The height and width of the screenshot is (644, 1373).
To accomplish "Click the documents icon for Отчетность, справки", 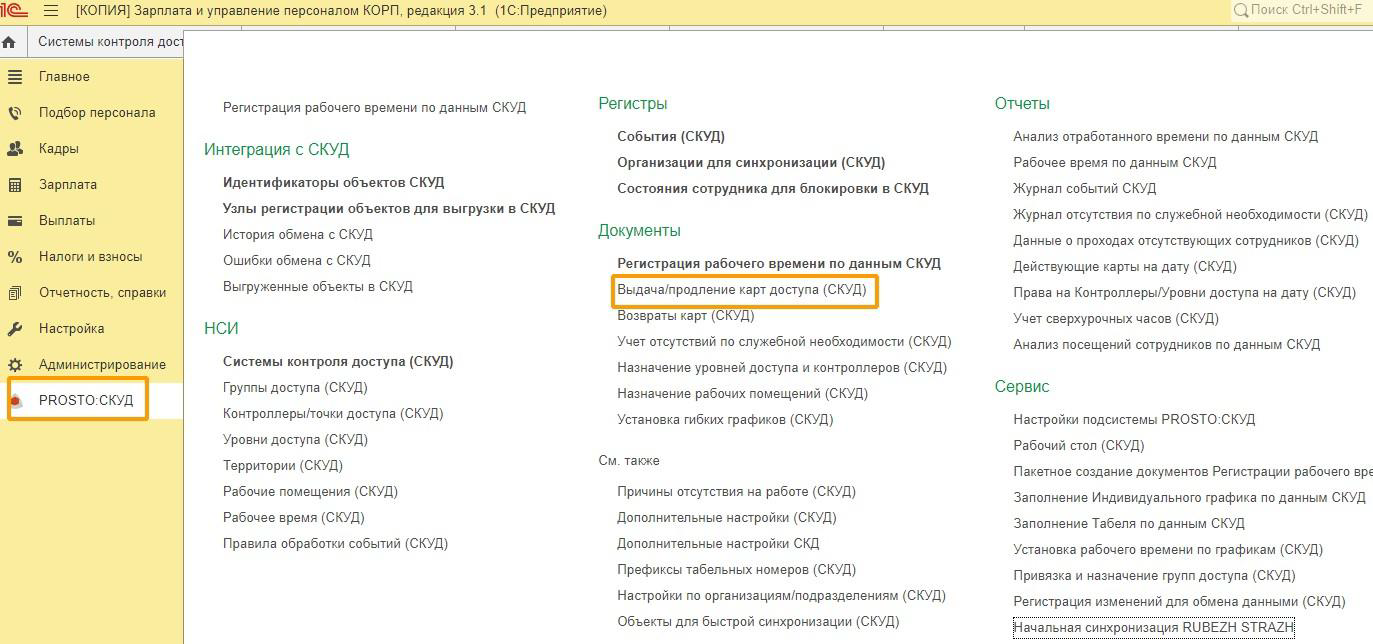I will click(15, 293).
